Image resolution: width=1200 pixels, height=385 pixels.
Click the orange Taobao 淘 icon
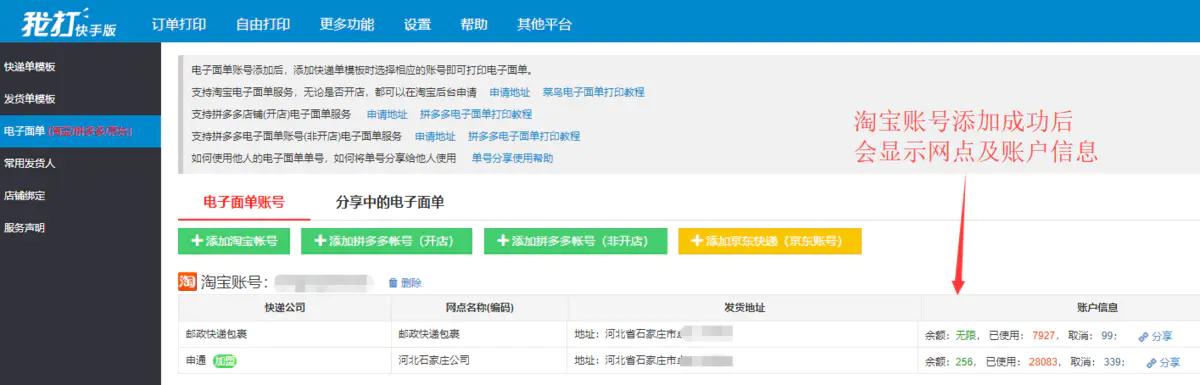coord(186,282)
